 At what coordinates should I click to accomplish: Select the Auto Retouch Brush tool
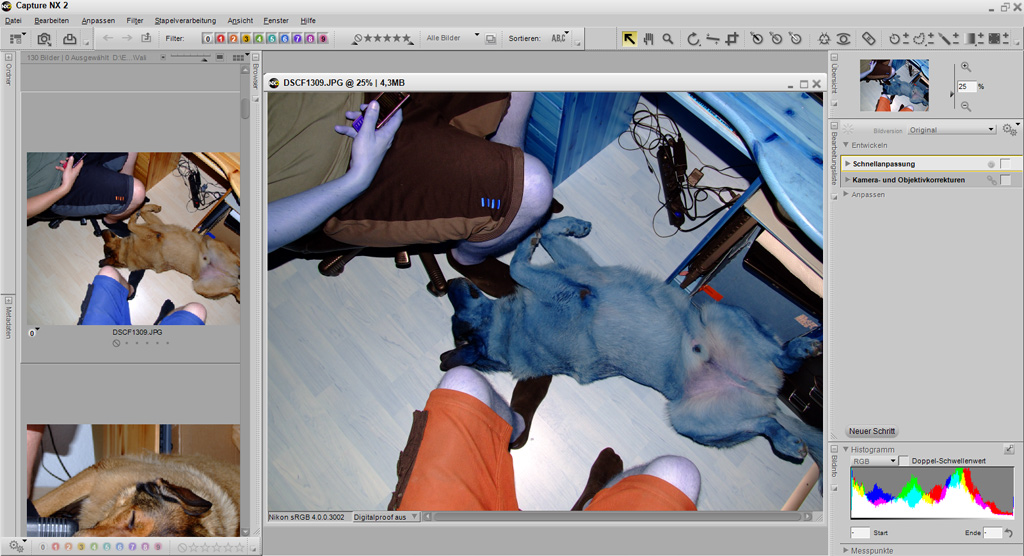[x=868, y=39]
